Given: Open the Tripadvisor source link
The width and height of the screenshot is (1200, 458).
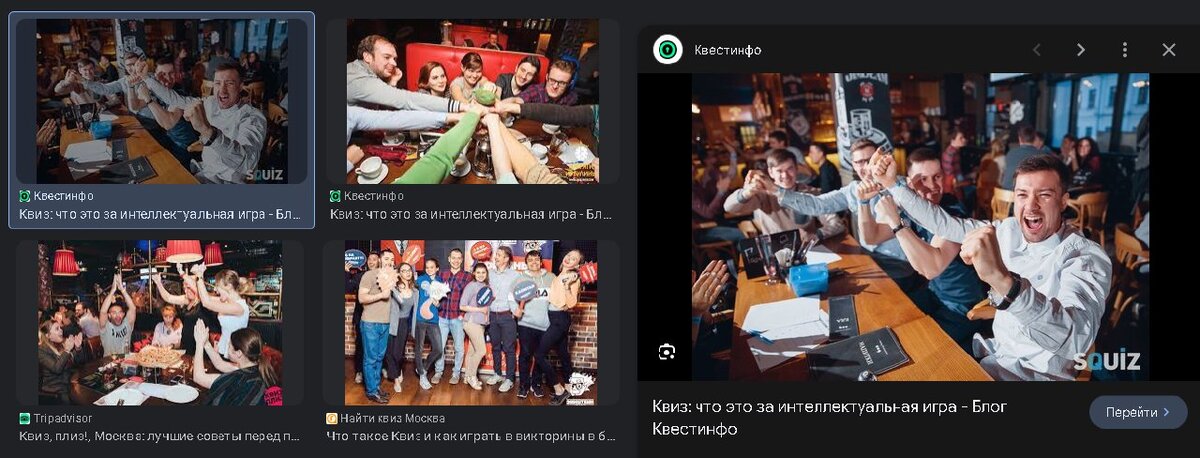Looking at the screenshot, I should (64, 418).
